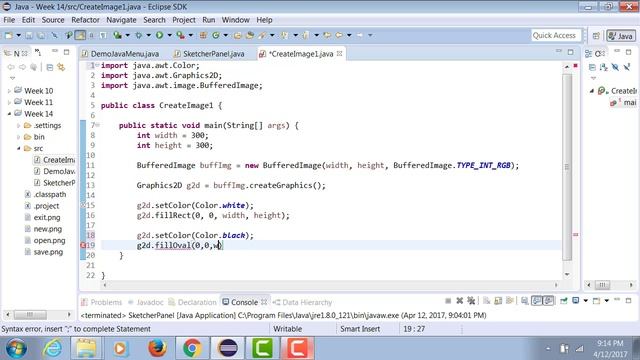The width and height of the screenshot is (640, 360).
Task: Open the Source menu
Action: coord(53,20)
